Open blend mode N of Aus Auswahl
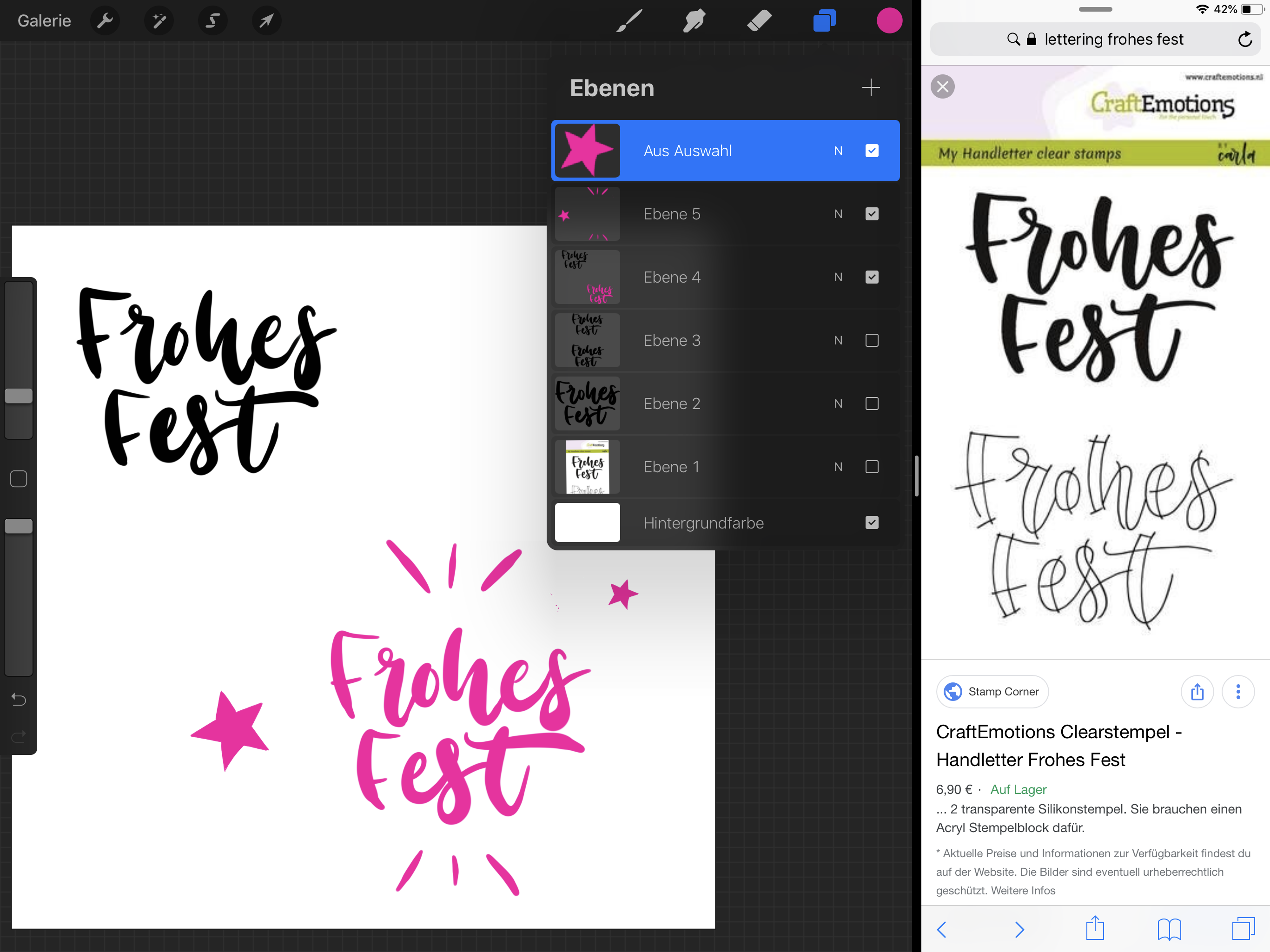Image resolution: width=1270 pixels, height=952 pixels. point(838,151)
